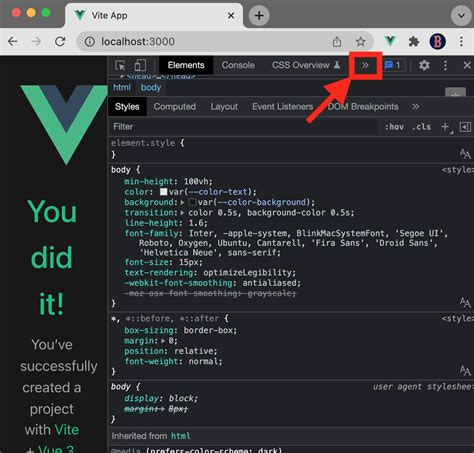Click the color-text color swatch
The height and width of the screenshot is (453, 474).
point(163,192)
